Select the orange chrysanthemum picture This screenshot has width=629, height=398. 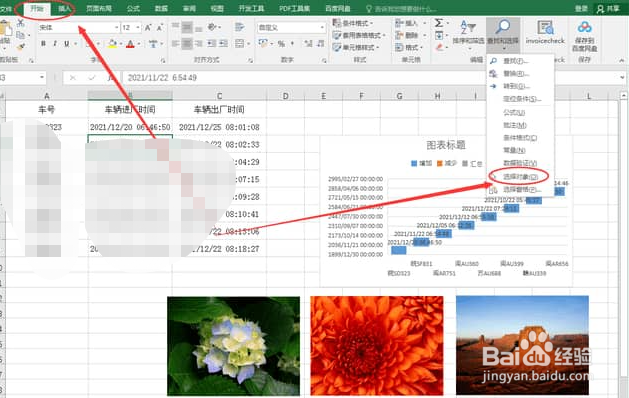tap(377, 346)
